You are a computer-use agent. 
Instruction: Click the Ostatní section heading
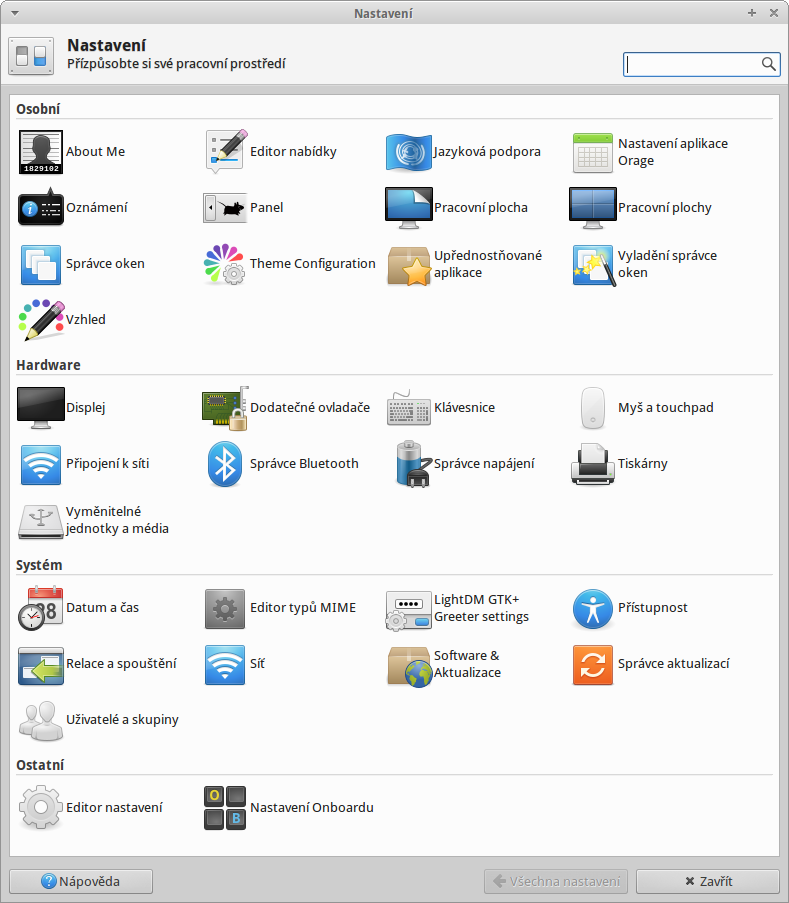click(40, 765)
